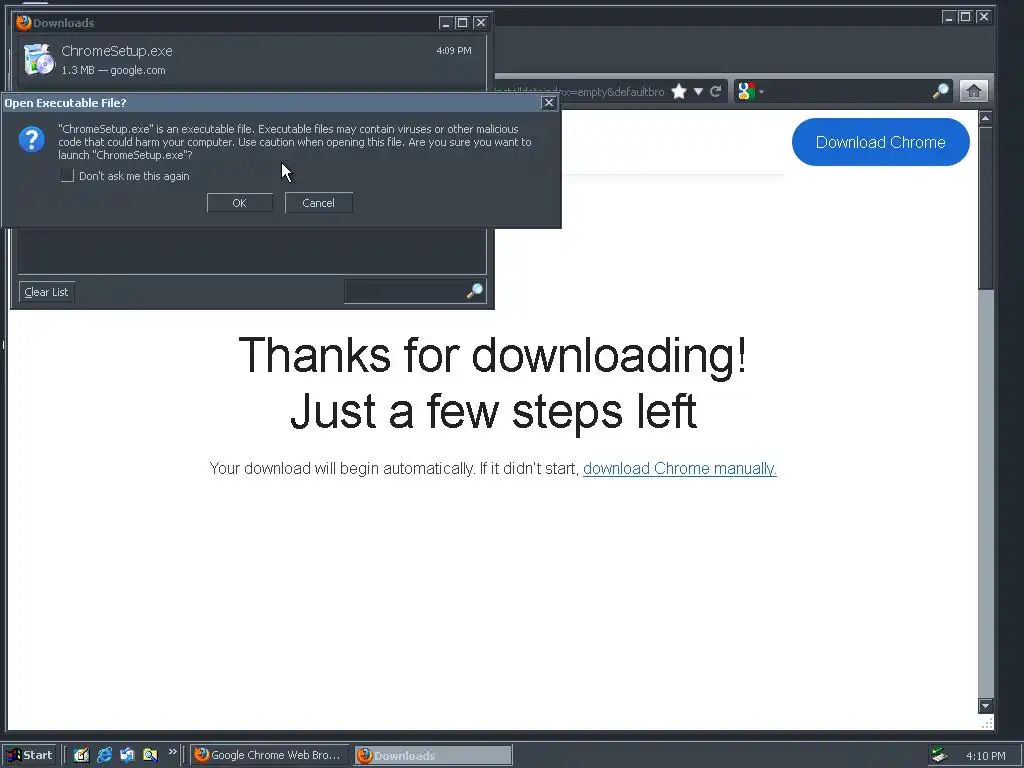Launch Internet Explorer from quick launch
The width and height of the screenshot is (1024, 768).
point(104,755)
